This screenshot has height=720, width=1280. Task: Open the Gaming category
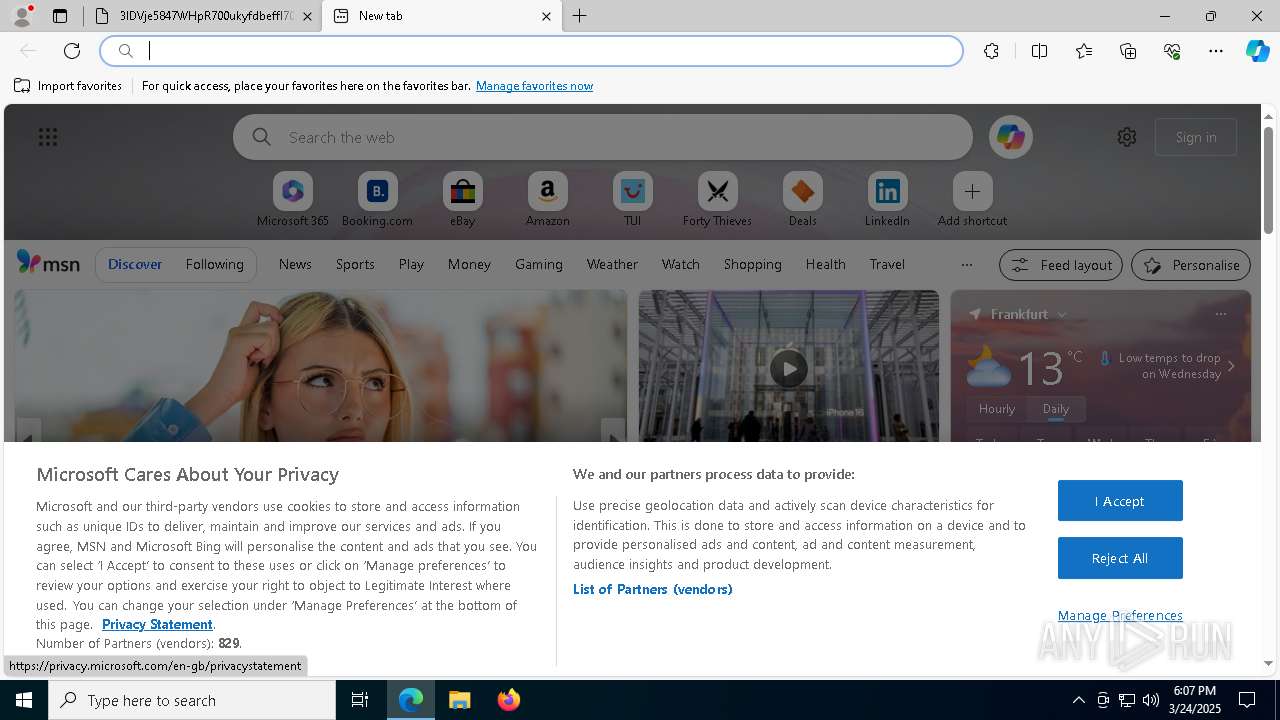coord(539,264)
